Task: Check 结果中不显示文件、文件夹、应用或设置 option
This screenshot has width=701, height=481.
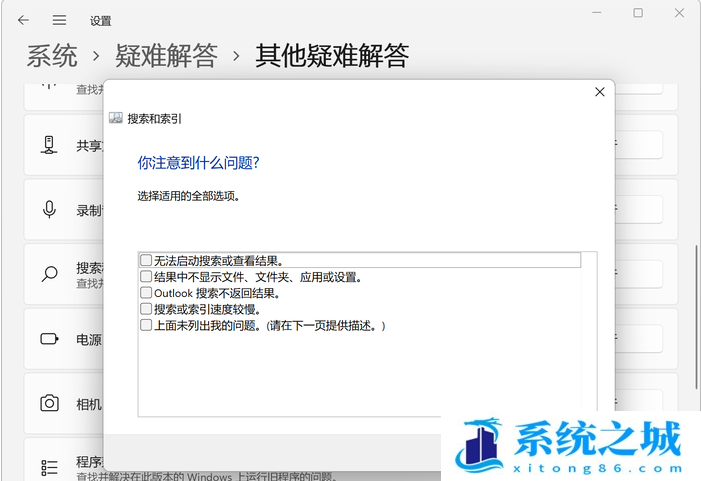Action: 146,277
